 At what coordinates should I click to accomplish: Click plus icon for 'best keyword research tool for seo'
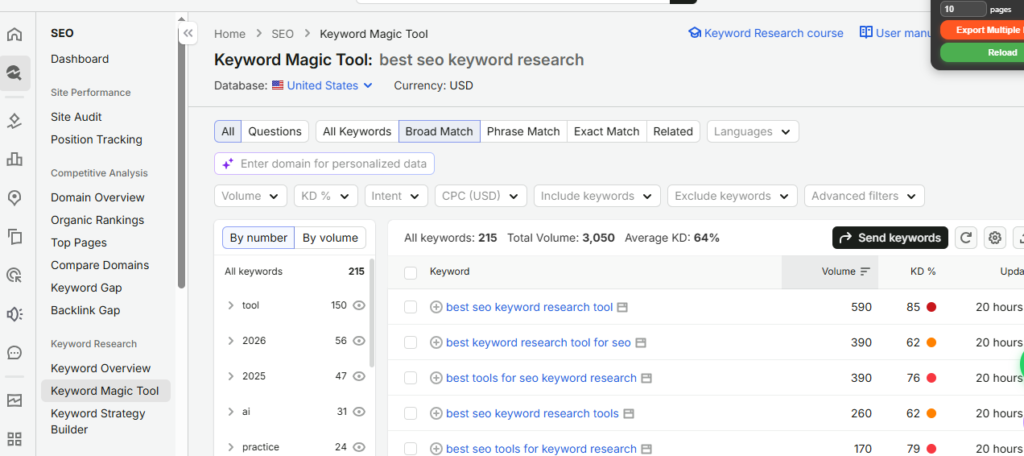click(436, 342)
